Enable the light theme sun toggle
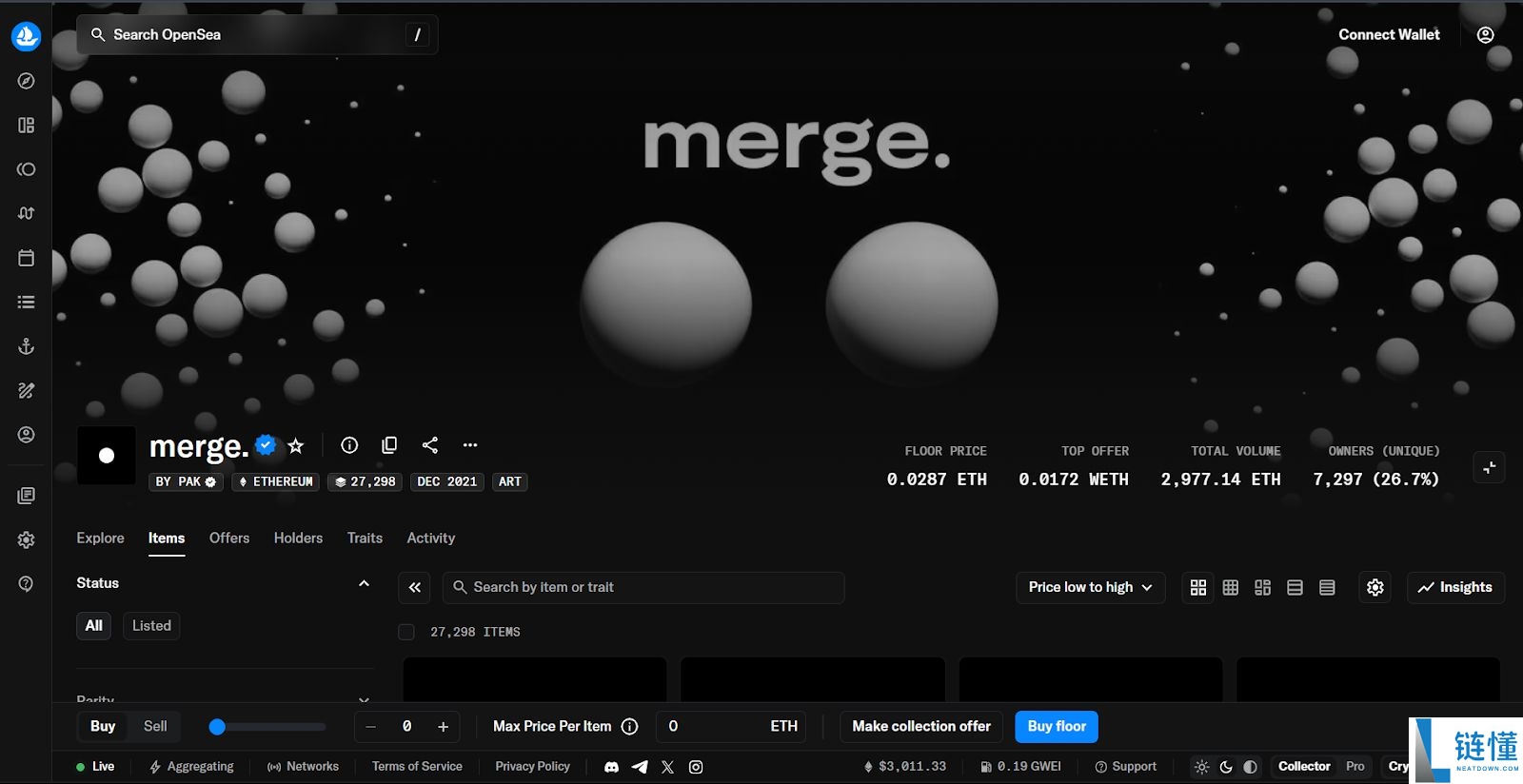 coord(1202,767)
